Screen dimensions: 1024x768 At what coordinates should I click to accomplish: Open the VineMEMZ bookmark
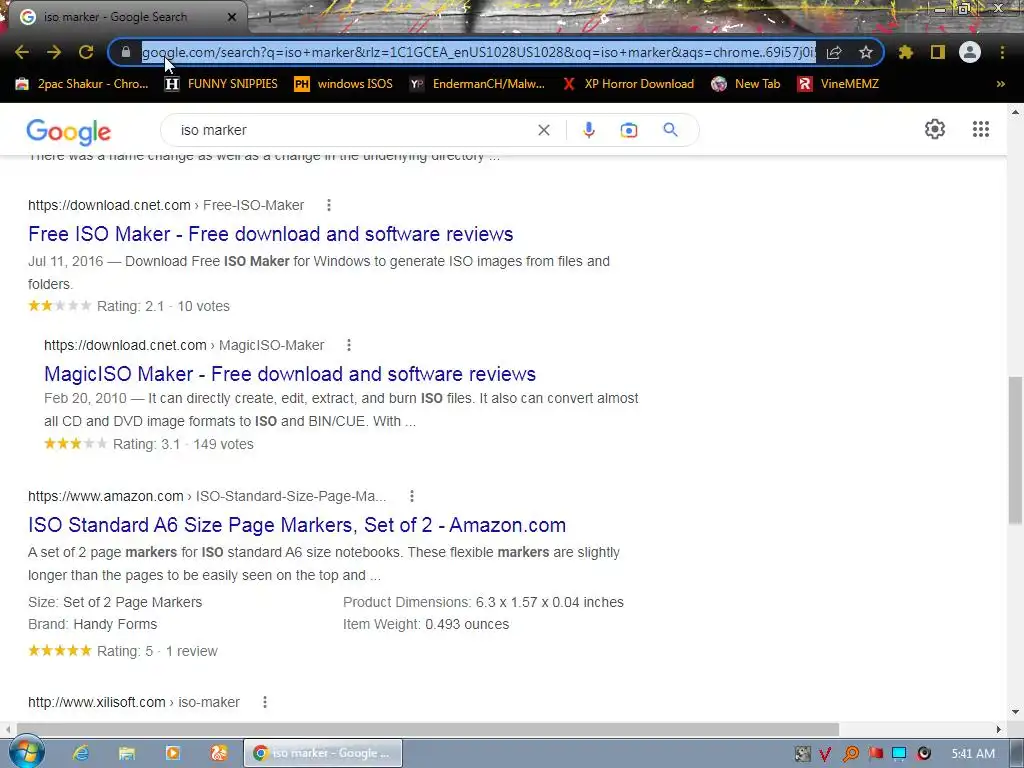pyautogui.click(x=838, y=84)
